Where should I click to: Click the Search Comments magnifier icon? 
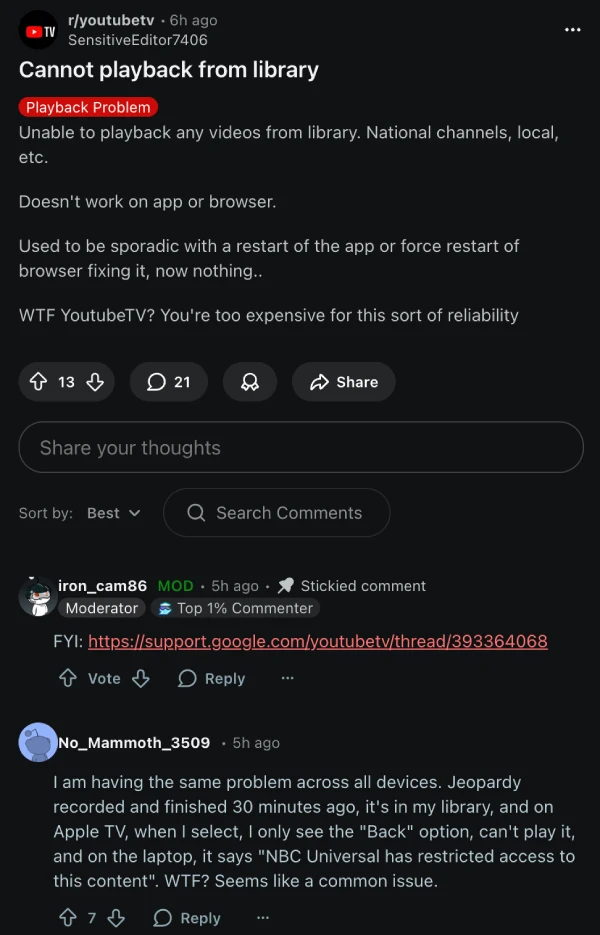point(197,512)
